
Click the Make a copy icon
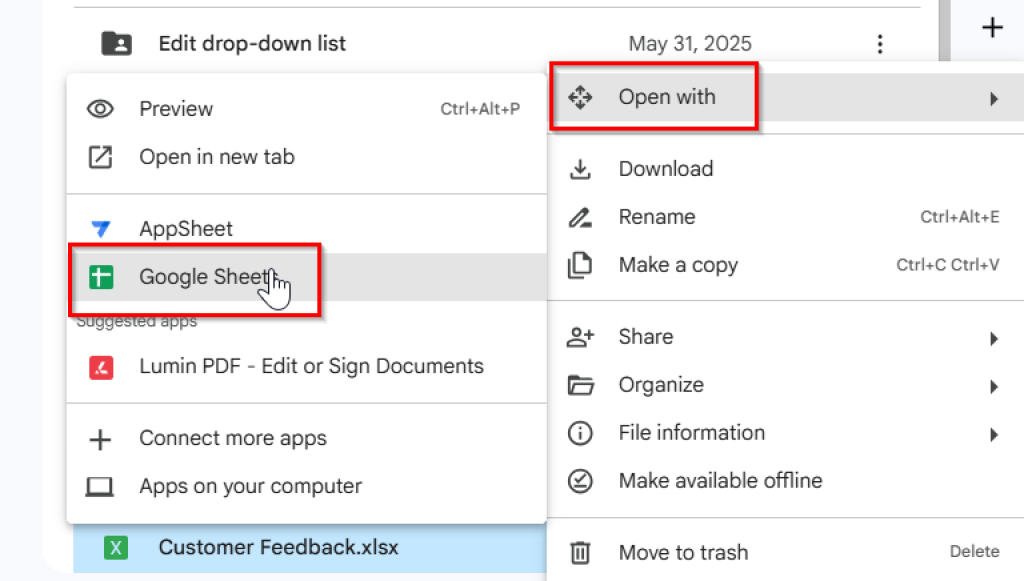tap(581, 264)
